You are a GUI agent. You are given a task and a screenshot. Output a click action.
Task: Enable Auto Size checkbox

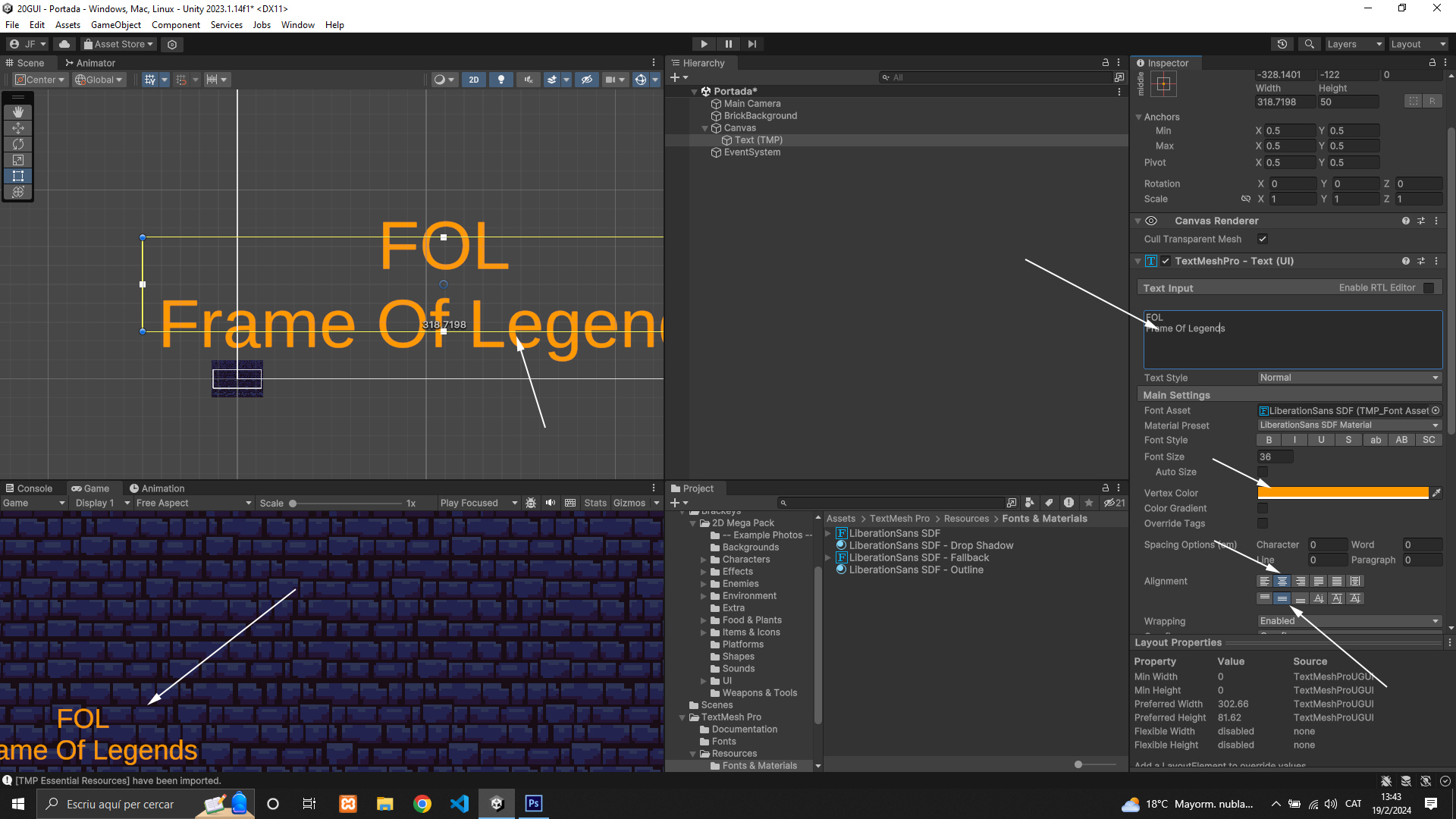(x=1263, y=472)
